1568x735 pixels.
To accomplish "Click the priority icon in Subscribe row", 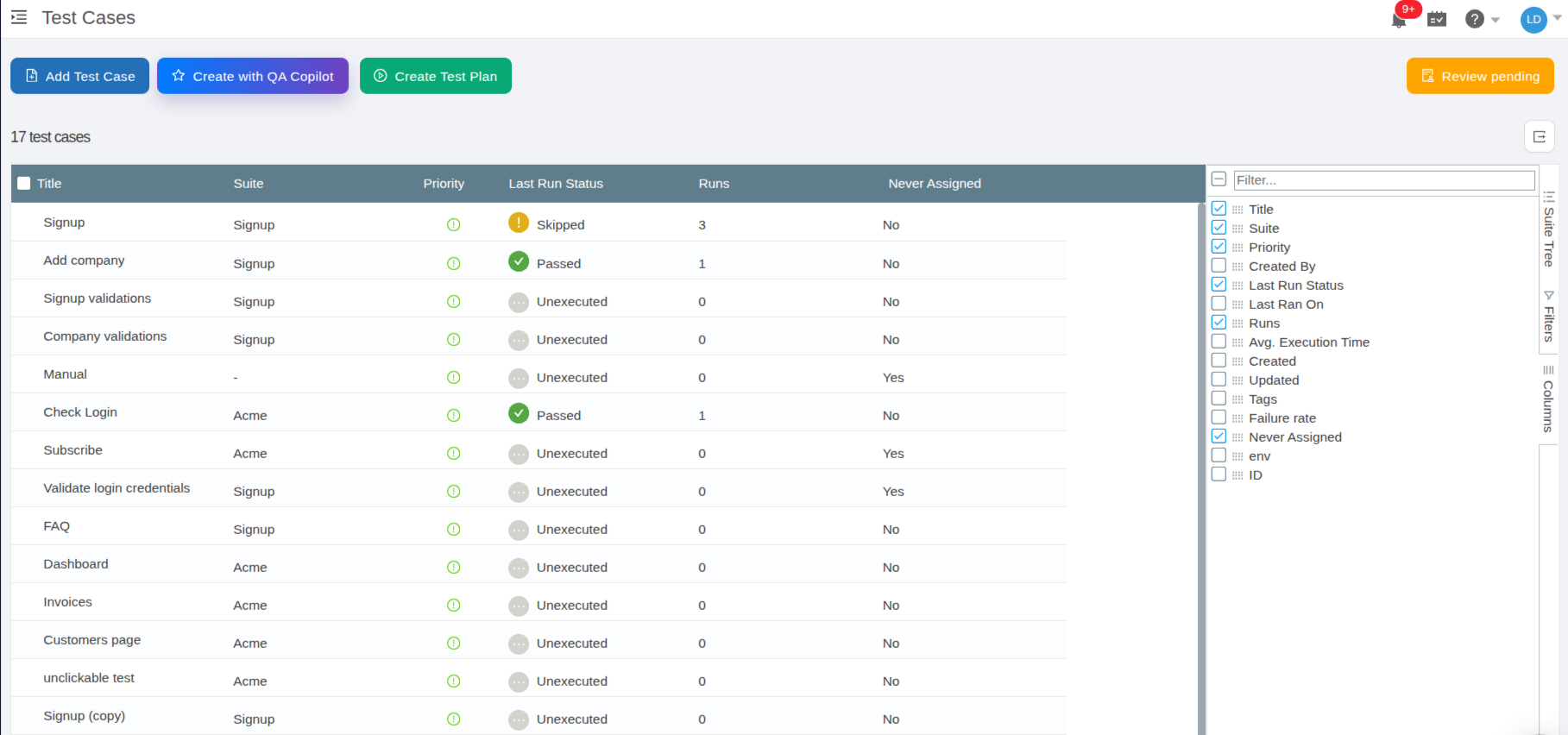I will pyautogui.click(x=454, y=454).
